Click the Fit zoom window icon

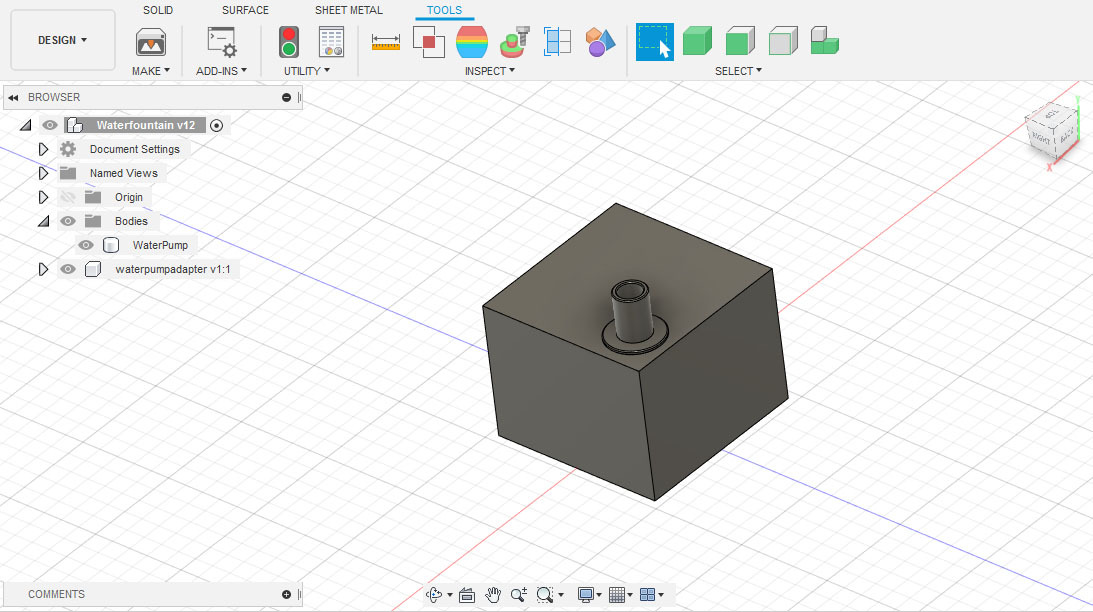tap(545, 595)
